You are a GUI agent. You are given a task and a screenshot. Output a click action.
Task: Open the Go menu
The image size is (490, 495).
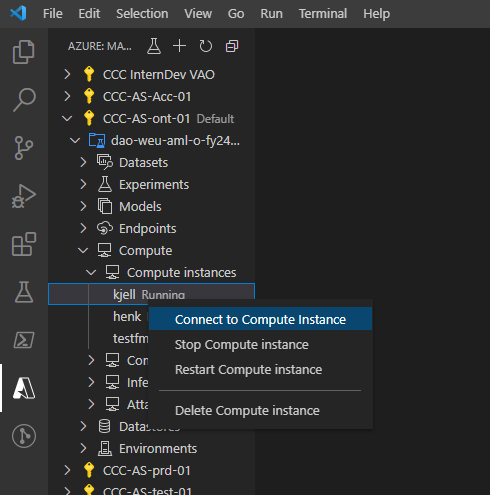[x=236, y=14]
